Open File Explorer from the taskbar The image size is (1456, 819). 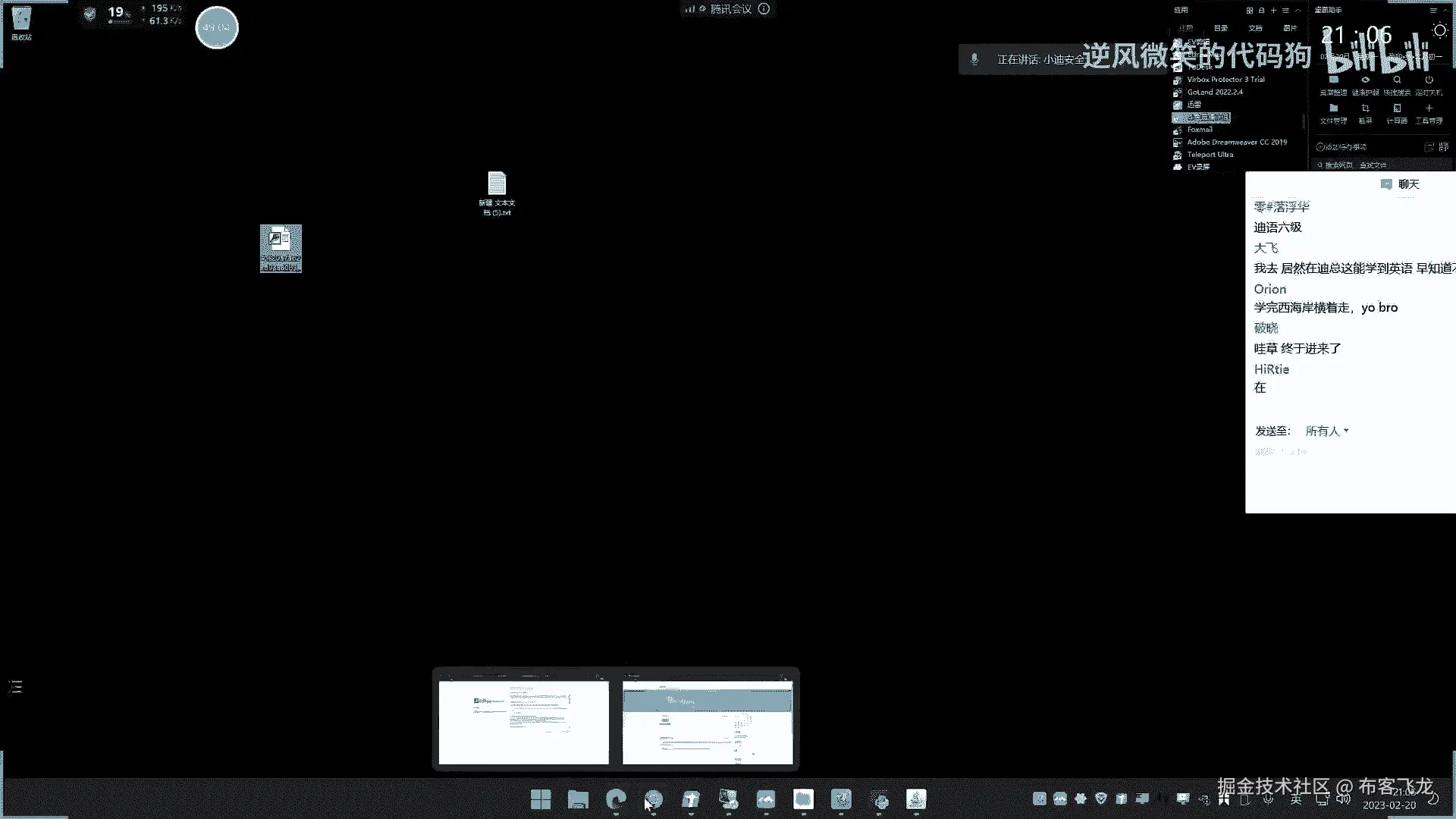point(578,799)
